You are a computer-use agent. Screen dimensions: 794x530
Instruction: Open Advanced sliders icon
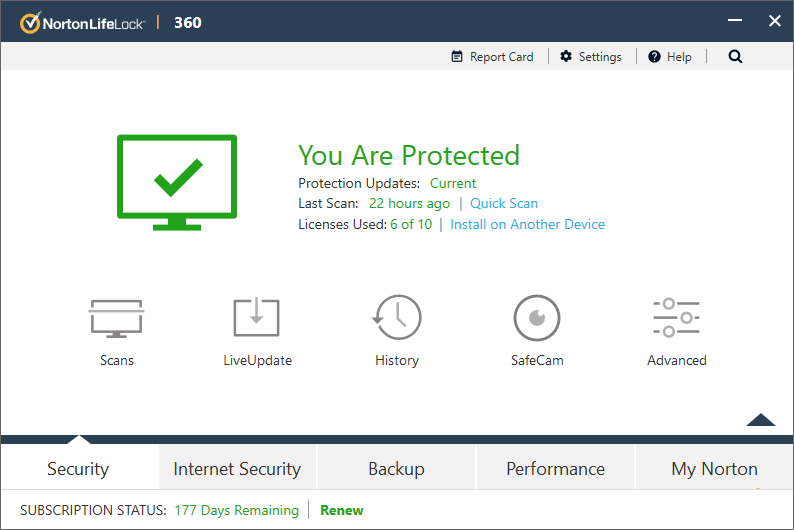tap(676, 318)
